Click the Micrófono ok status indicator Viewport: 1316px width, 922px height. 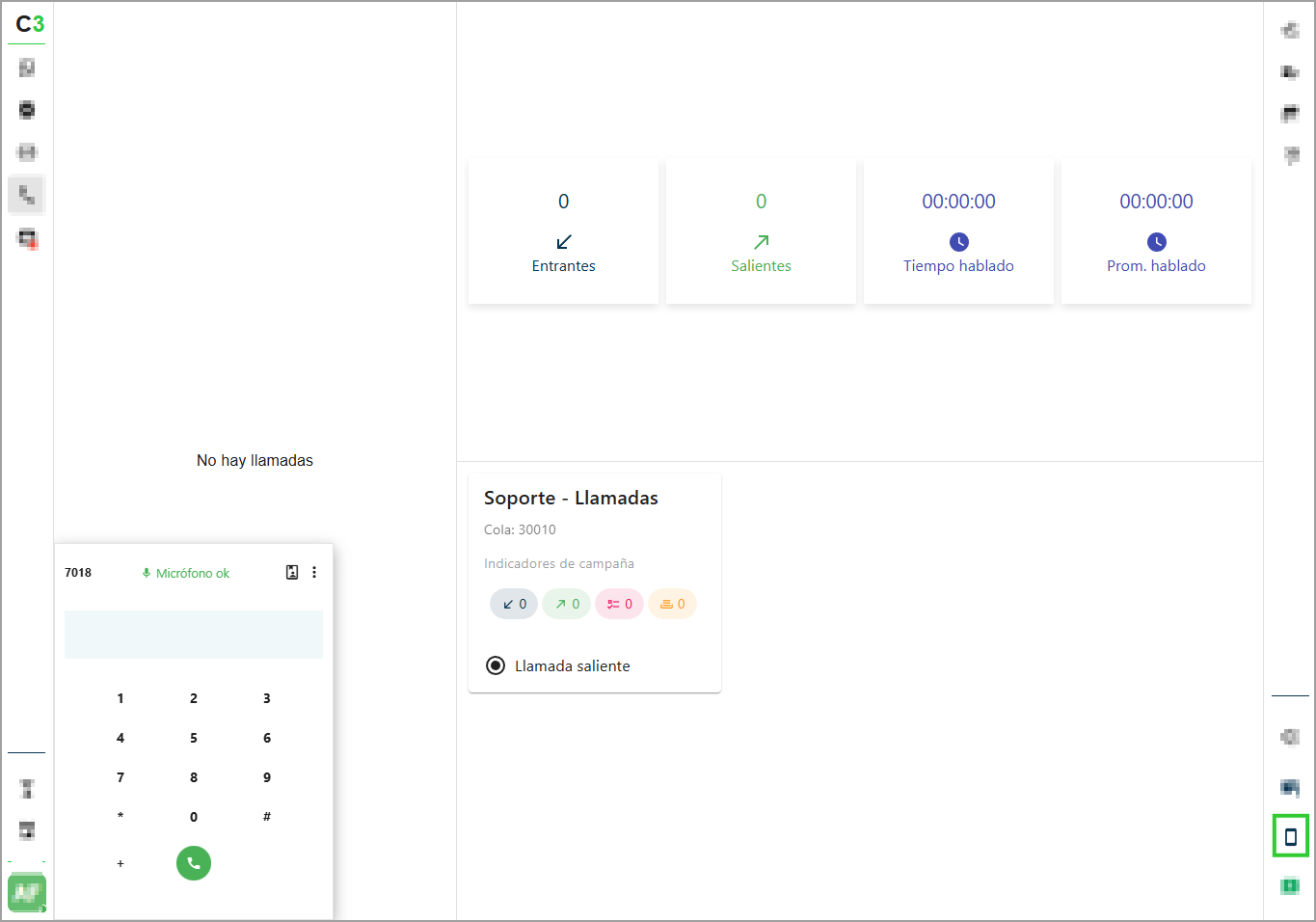pos(186,573)
